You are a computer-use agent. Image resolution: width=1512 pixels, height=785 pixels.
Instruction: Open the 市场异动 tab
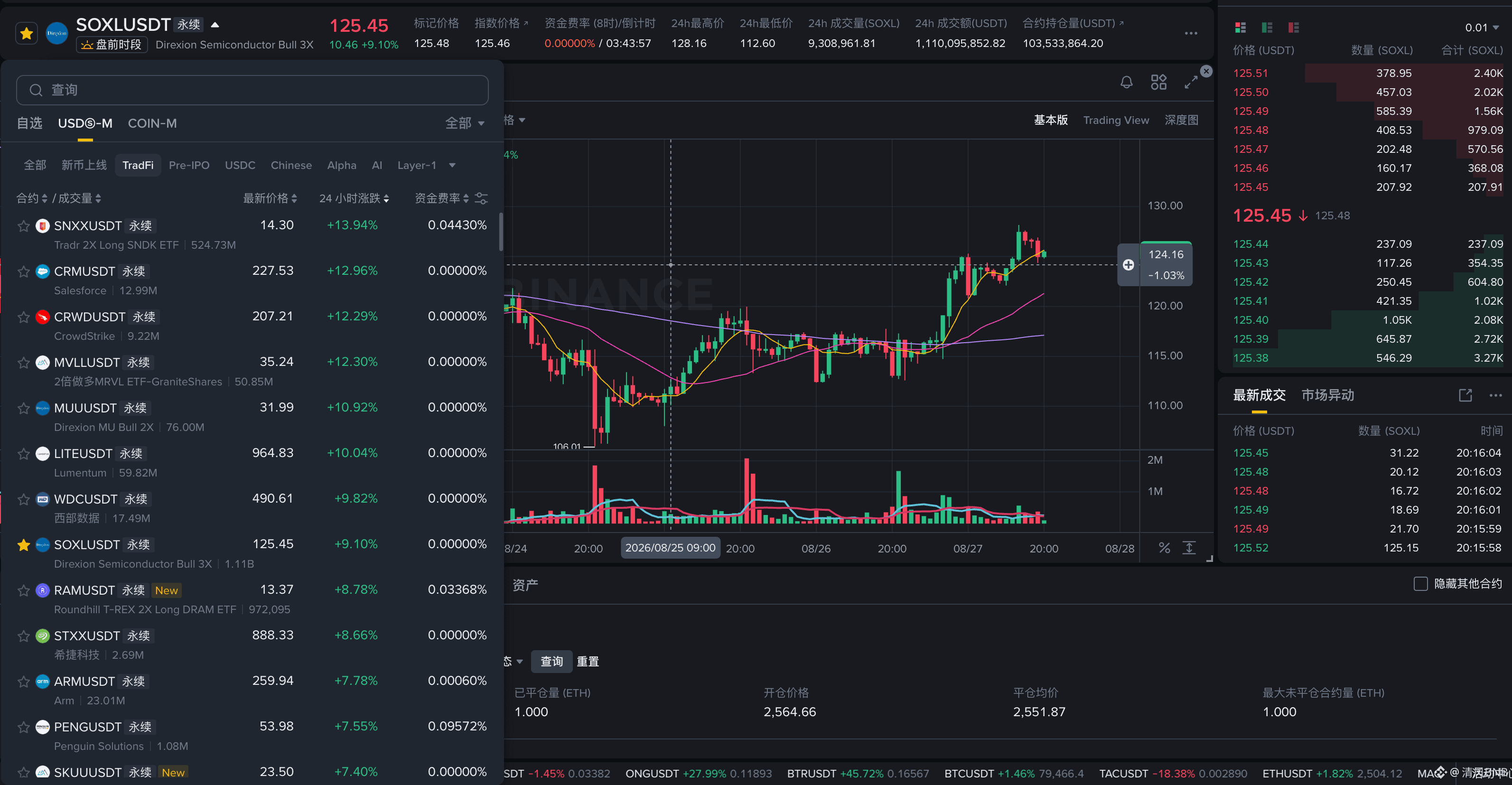(1328, 395)
